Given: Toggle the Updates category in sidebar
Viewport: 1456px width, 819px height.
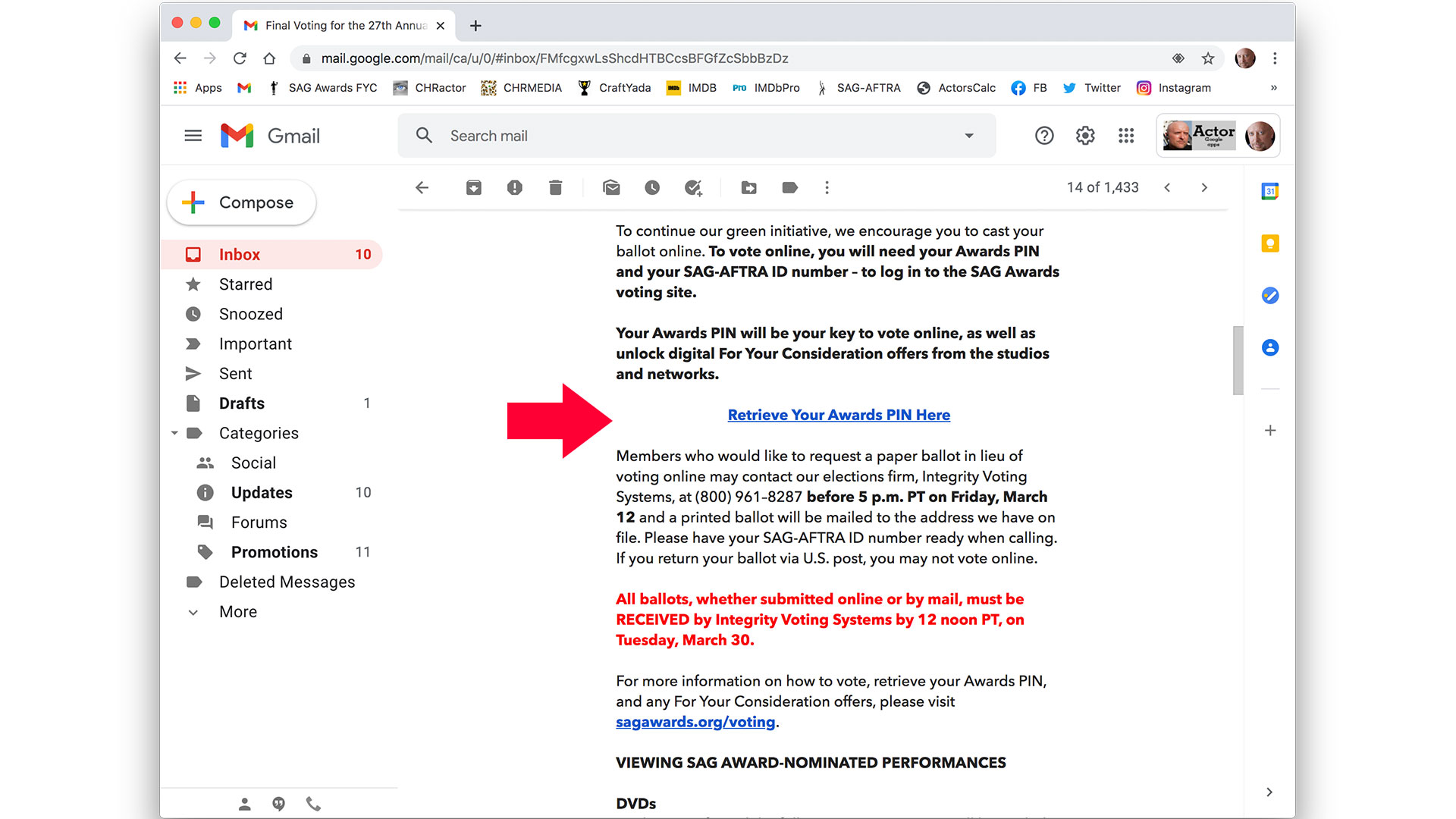Looking at the screenshot, I should click(x=262, y=492).
